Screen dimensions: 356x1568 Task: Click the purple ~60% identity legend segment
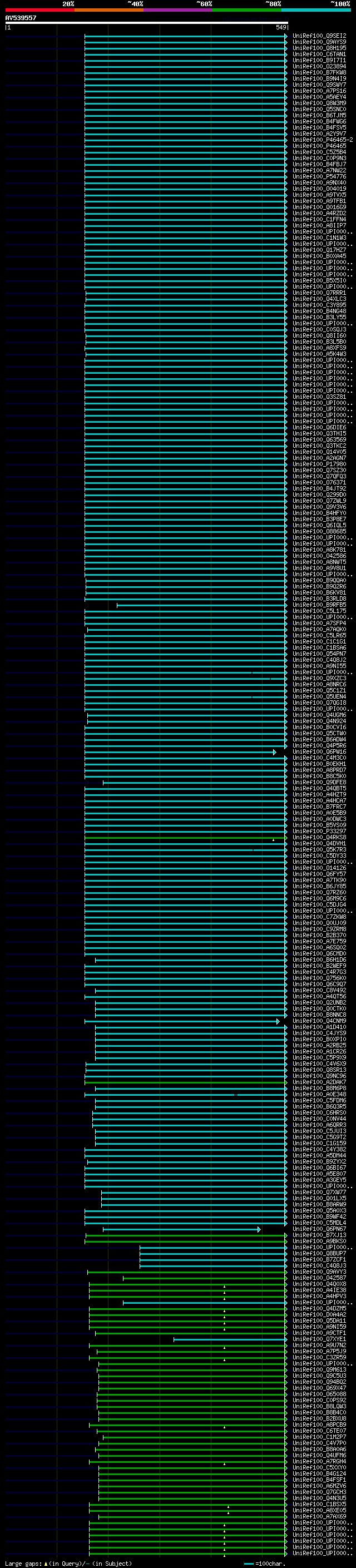[177, 10]
